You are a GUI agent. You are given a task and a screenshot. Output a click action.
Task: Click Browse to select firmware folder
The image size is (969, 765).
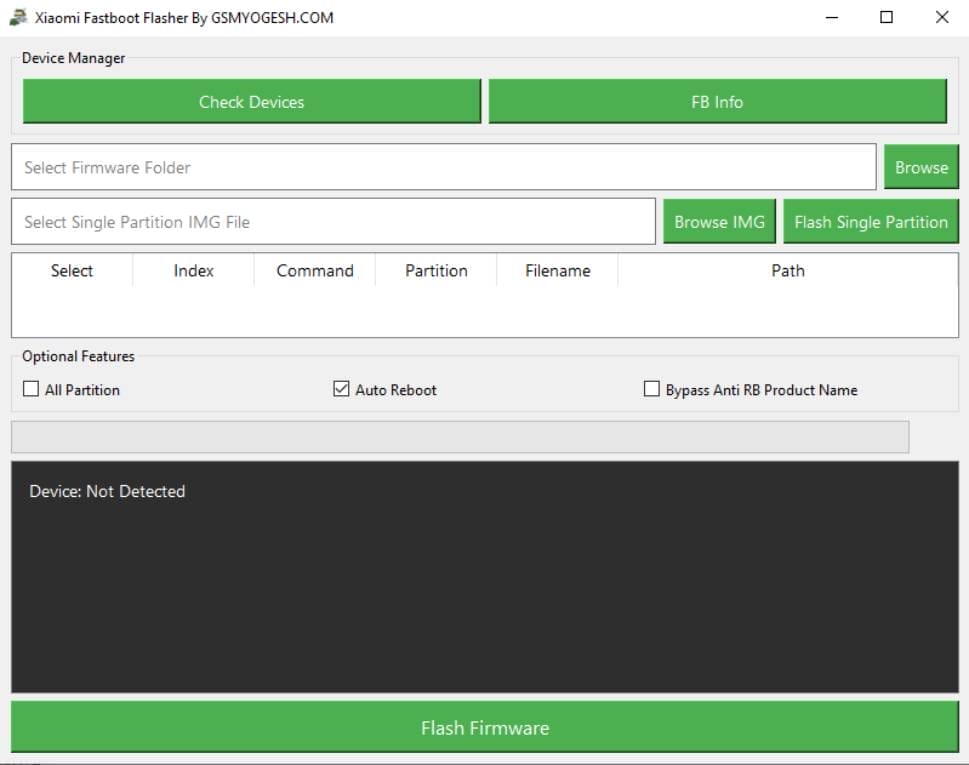[921, 167]
